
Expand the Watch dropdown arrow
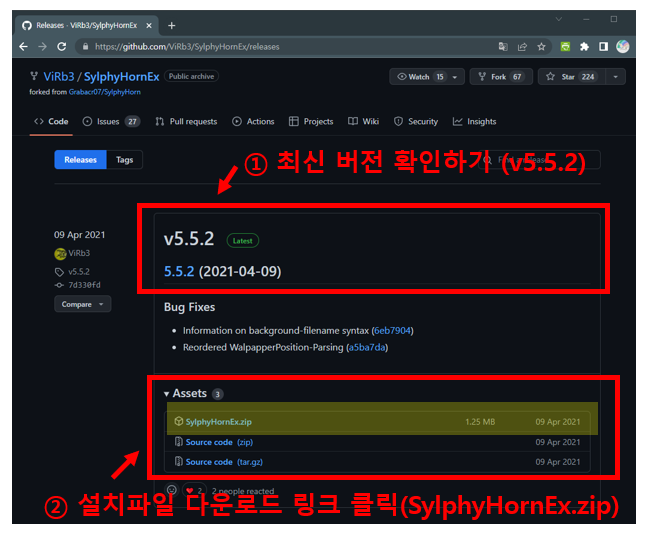point(455,77)
